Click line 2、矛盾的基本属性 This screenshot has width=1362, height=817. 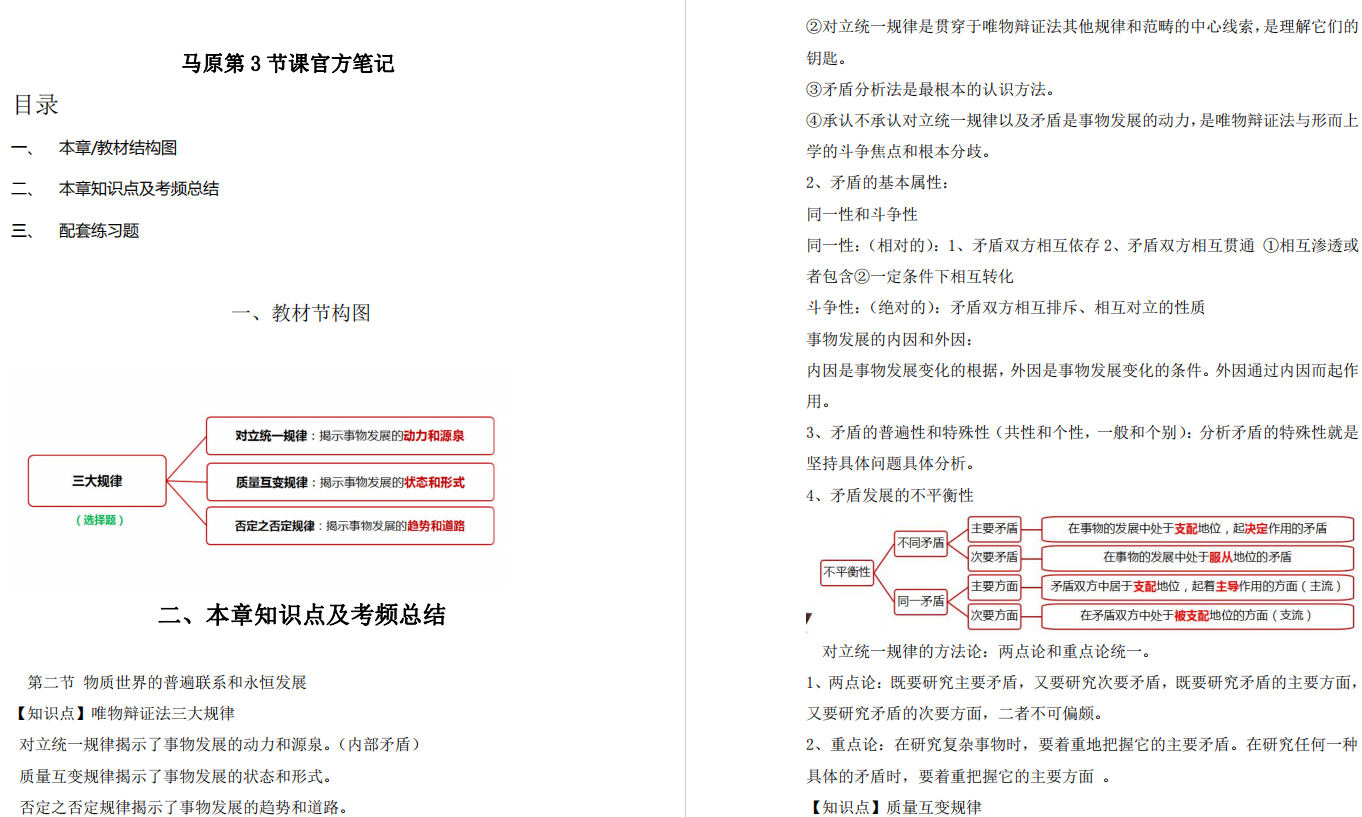(x=877, y=183)
